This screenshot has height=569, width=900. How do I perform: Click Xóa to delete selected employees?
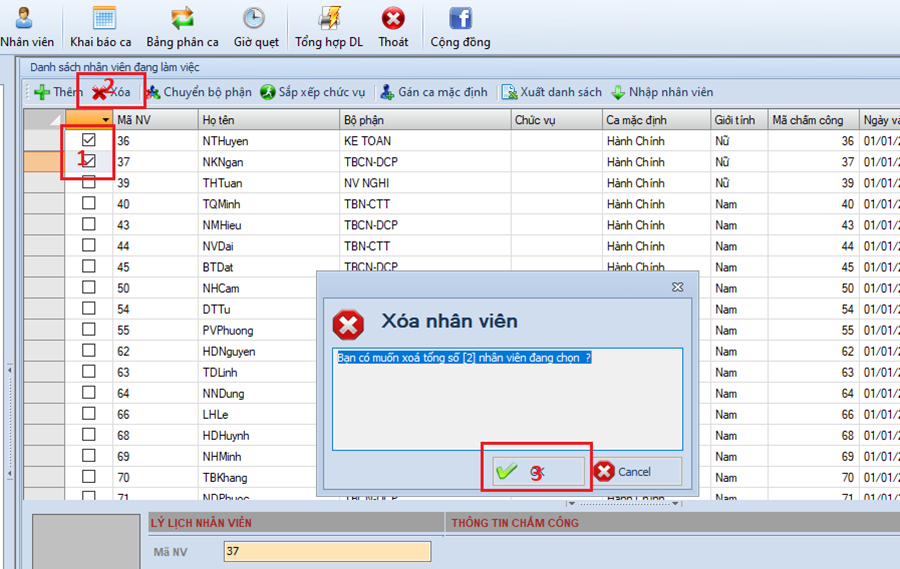point(111,92)
